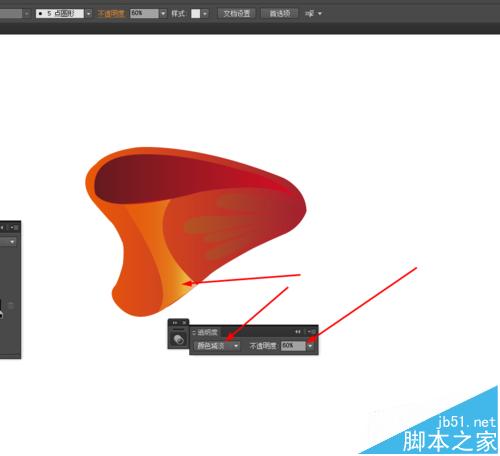Expand the transparency panel opacity slider arrow

[310, 346]
